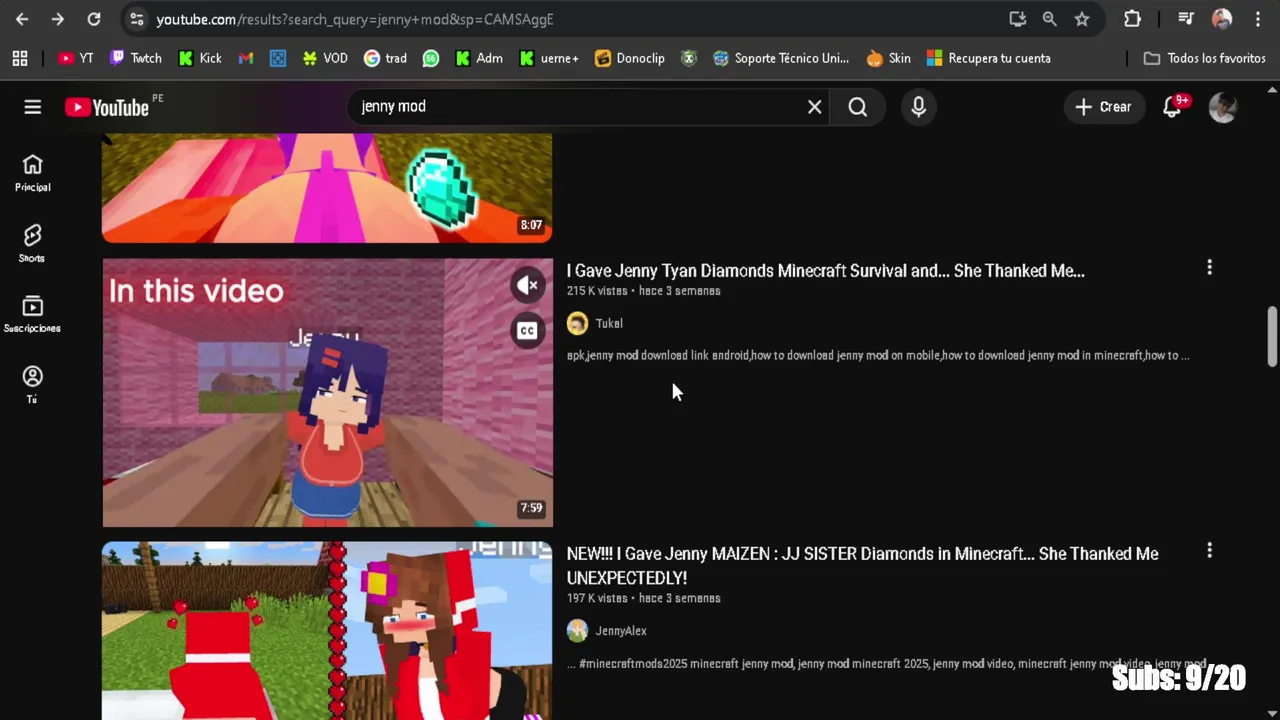
Task: Unmute the inline video preview
Action: point(528,286)
